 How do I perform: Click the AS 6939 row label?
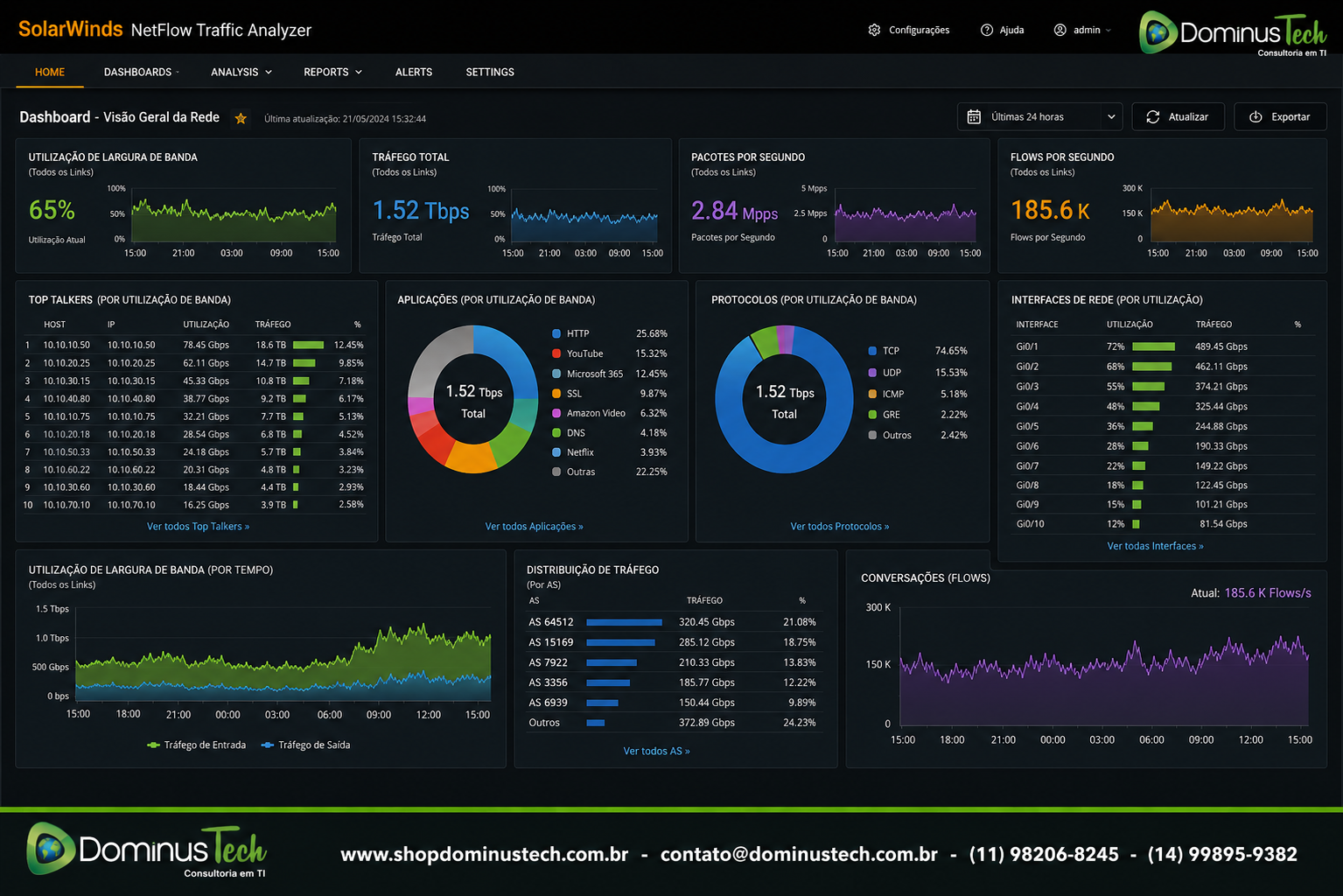[x=548, y=703]
